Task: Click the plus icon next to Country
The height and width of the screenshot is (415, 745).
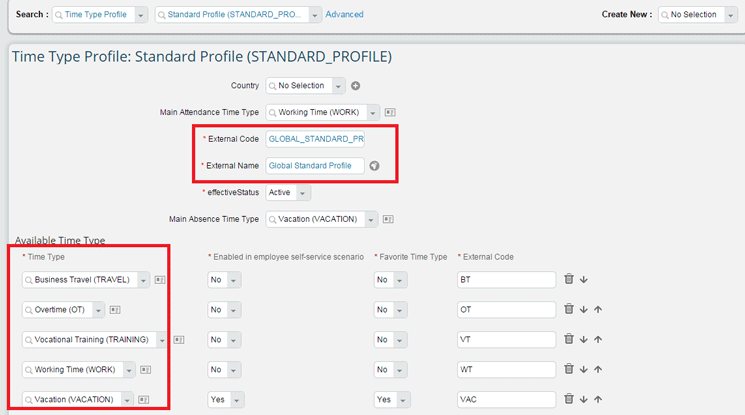Action: point(355,86)
